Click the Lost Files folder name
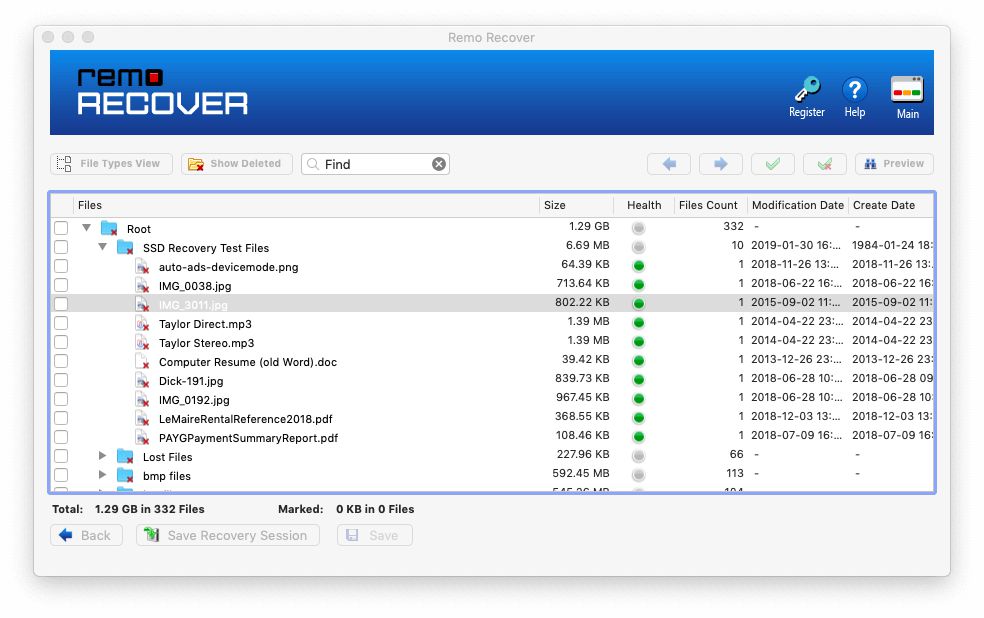 [168, 457]
